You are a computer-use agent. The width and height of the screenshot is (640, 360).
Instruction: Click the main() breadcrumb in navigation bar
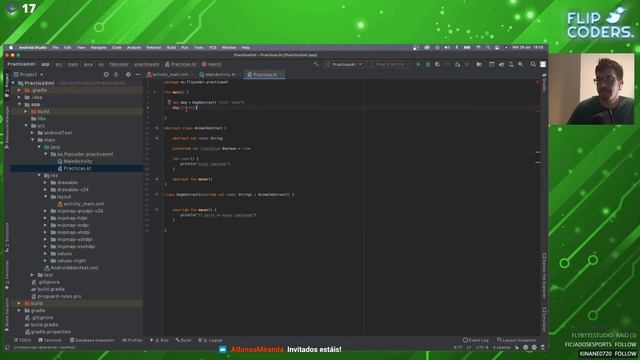pos(211,64)
